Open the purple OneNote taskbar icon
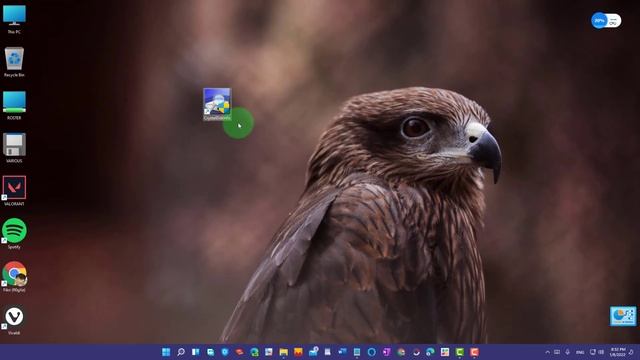 (x=386, y=352)
